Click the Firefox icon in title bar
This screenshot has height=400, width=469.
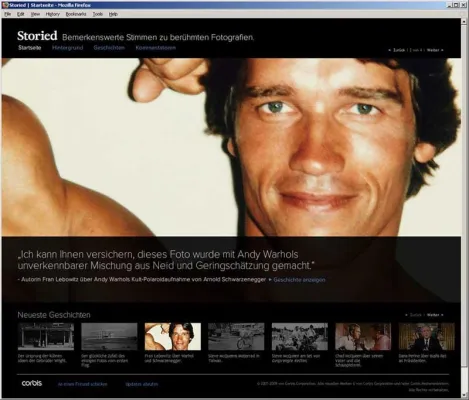5,5
